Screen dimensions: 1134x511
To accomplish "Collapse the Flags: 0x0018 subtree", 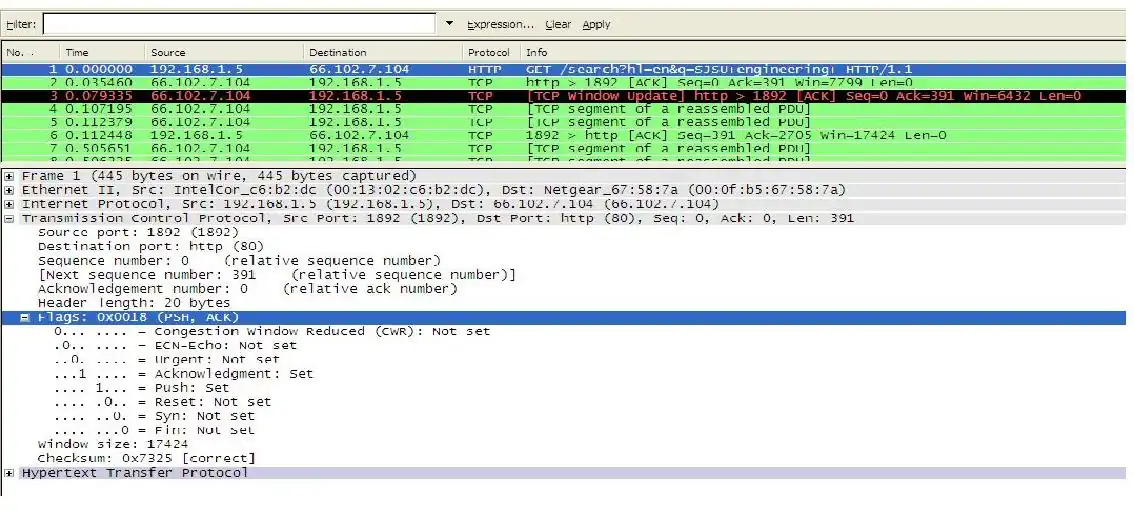I will click(26, 317).
